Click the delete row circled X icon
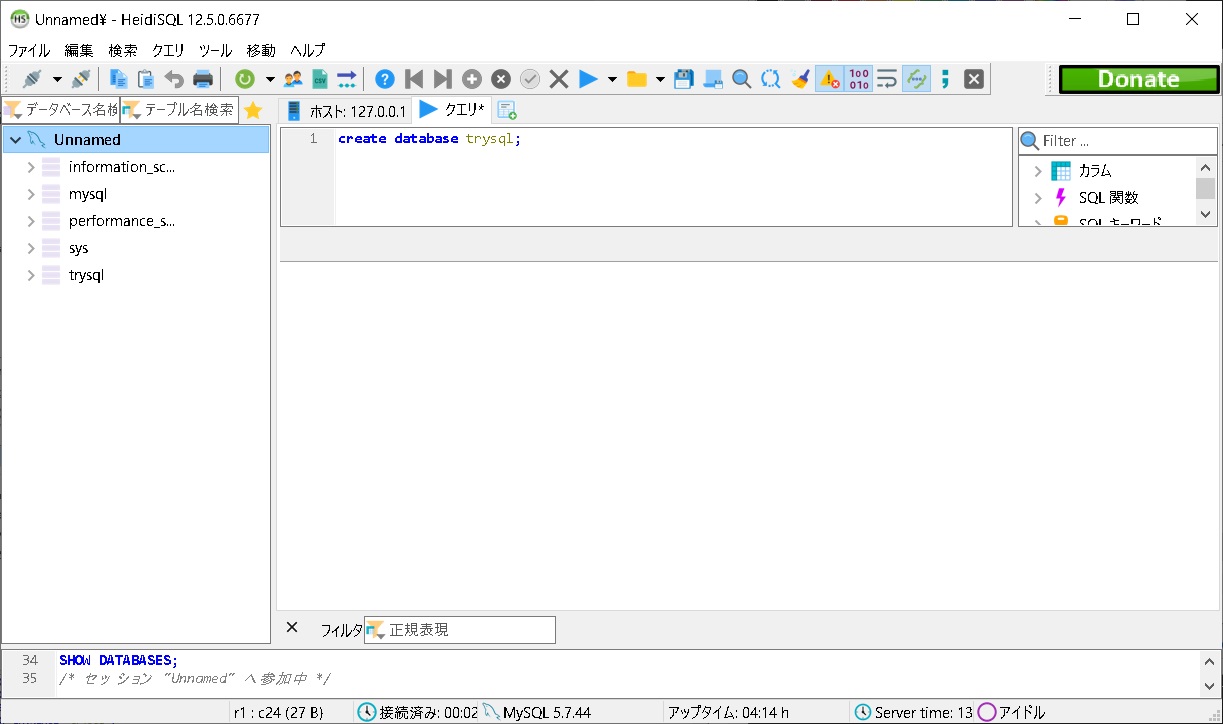The width and height of the screenshot is (1223, 724). [501, 79]
